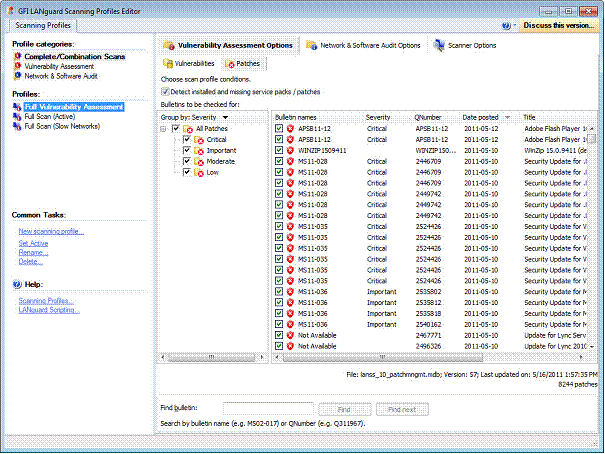The width and height of the screenshot is (605, 454).
Task: Uncheck checkbox for QNumber 2467771 row
Action: tap(279, 335)
